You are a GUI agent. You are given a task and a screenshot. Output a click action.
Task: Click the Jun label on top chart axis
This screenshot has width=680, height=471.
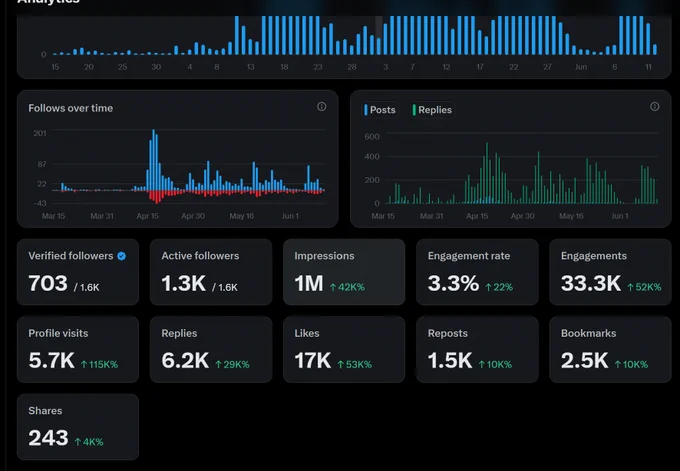581,67
